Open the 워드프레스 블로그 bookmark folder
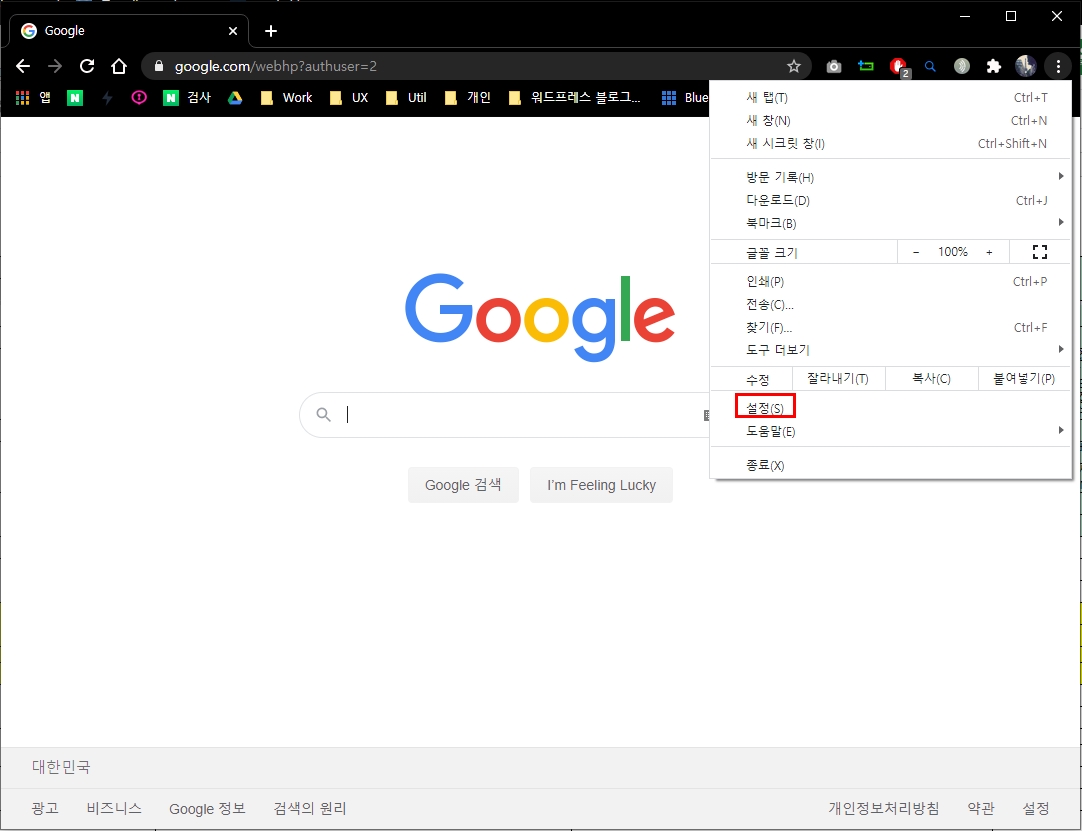This screenshot has width=1082, height=831. tap(574, 97)
